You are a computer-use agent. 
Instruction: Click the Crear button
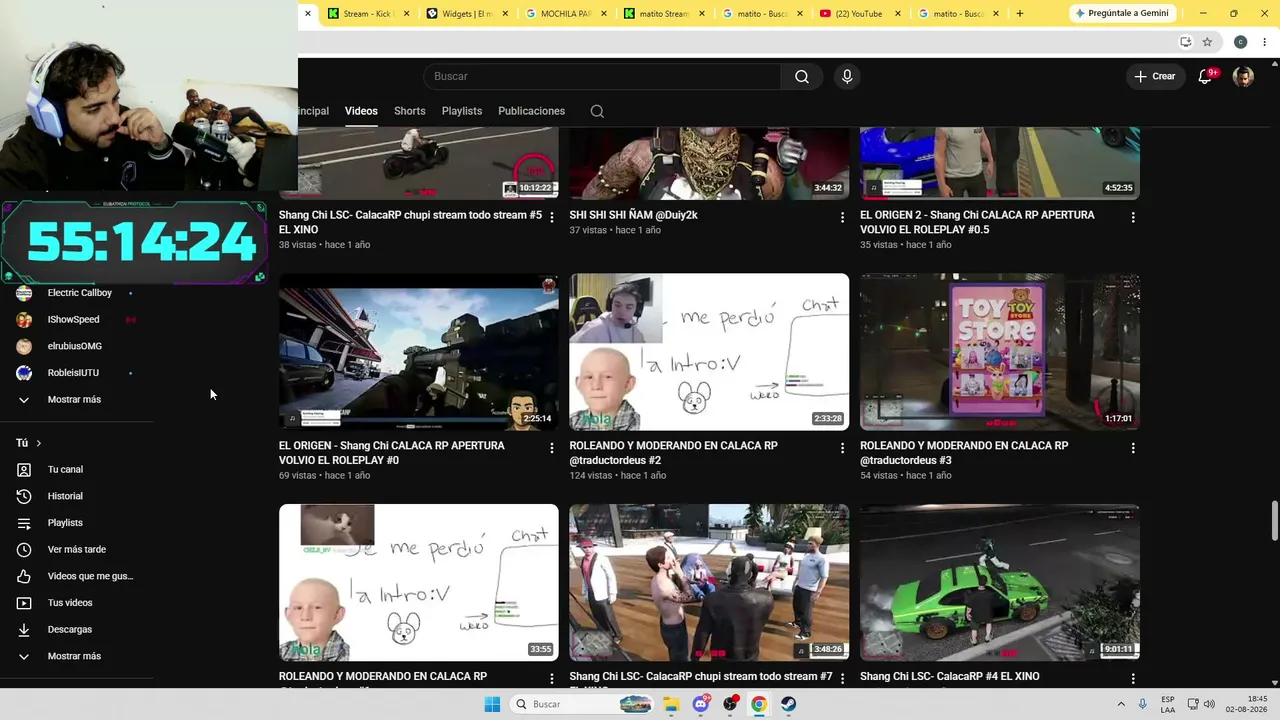1155,77
